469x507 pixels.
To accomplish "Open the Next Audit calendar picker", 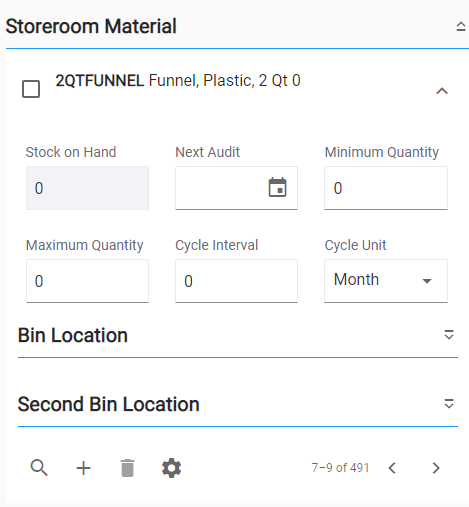I will (x=277, y=187).
